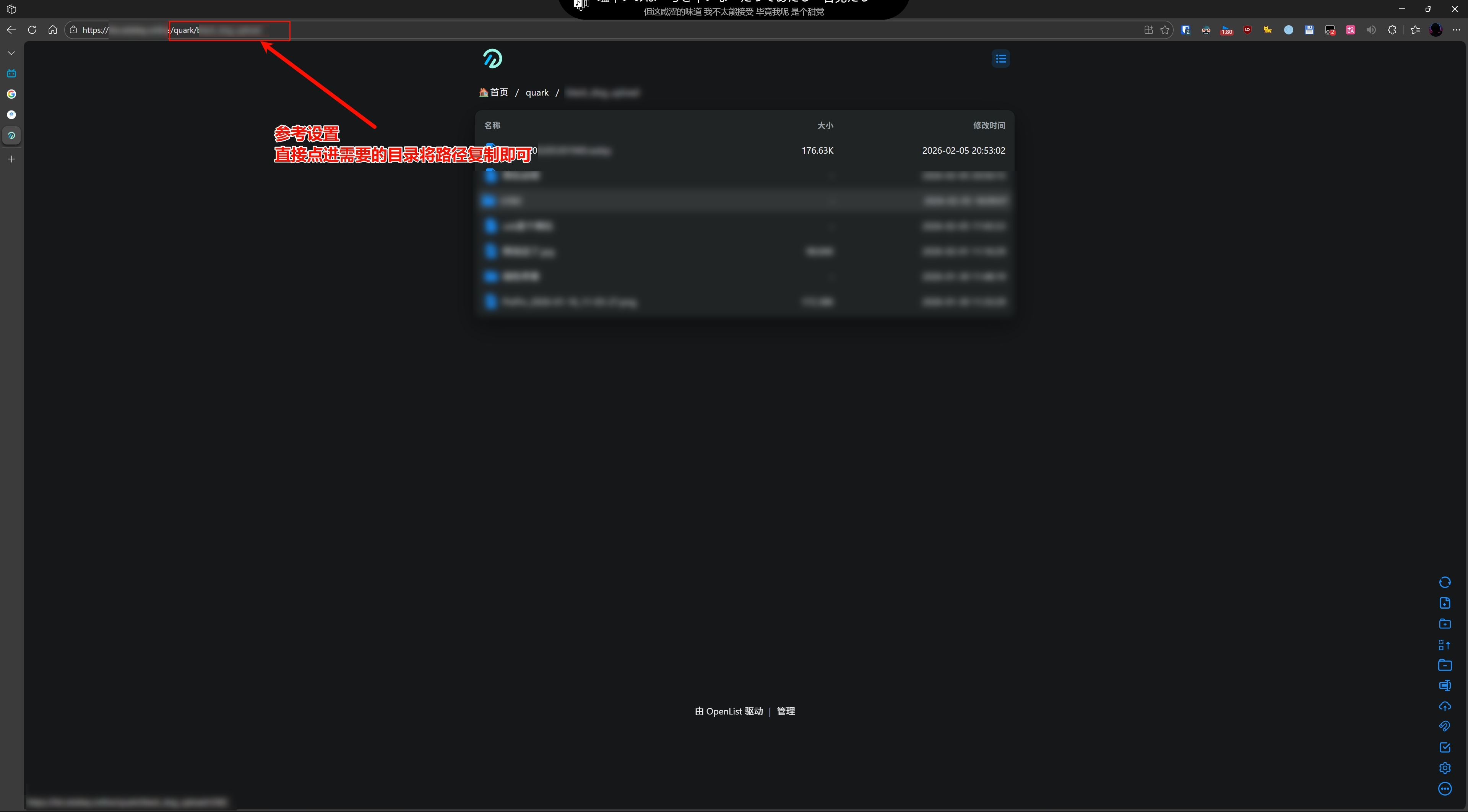Click the OpenList refresh icon
This screenshot has height=812, width=1468.
point(1445,582)
